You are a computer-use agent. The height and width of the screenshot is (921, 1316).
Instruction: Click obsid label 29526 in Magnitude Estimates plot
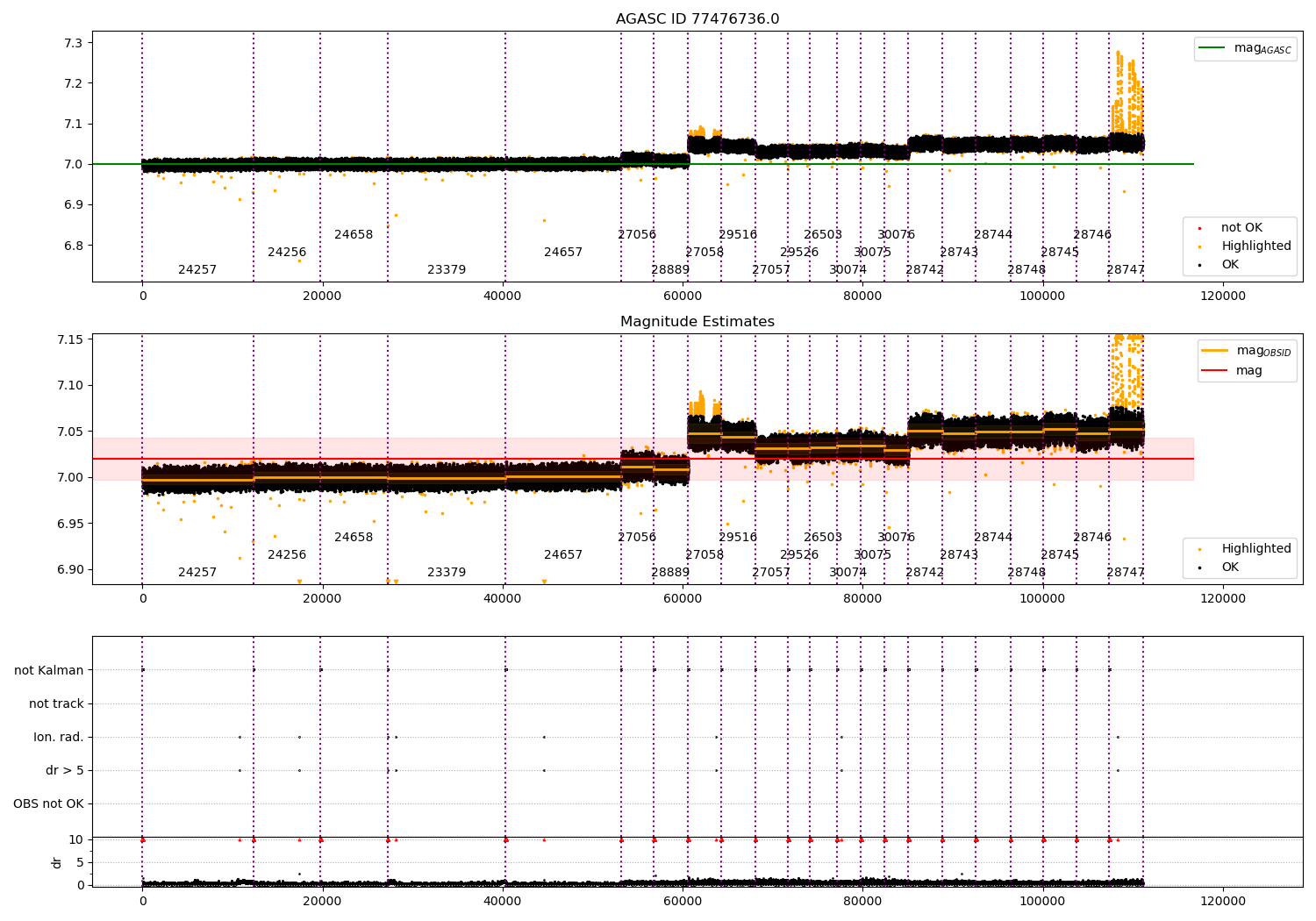click(799, 555)
